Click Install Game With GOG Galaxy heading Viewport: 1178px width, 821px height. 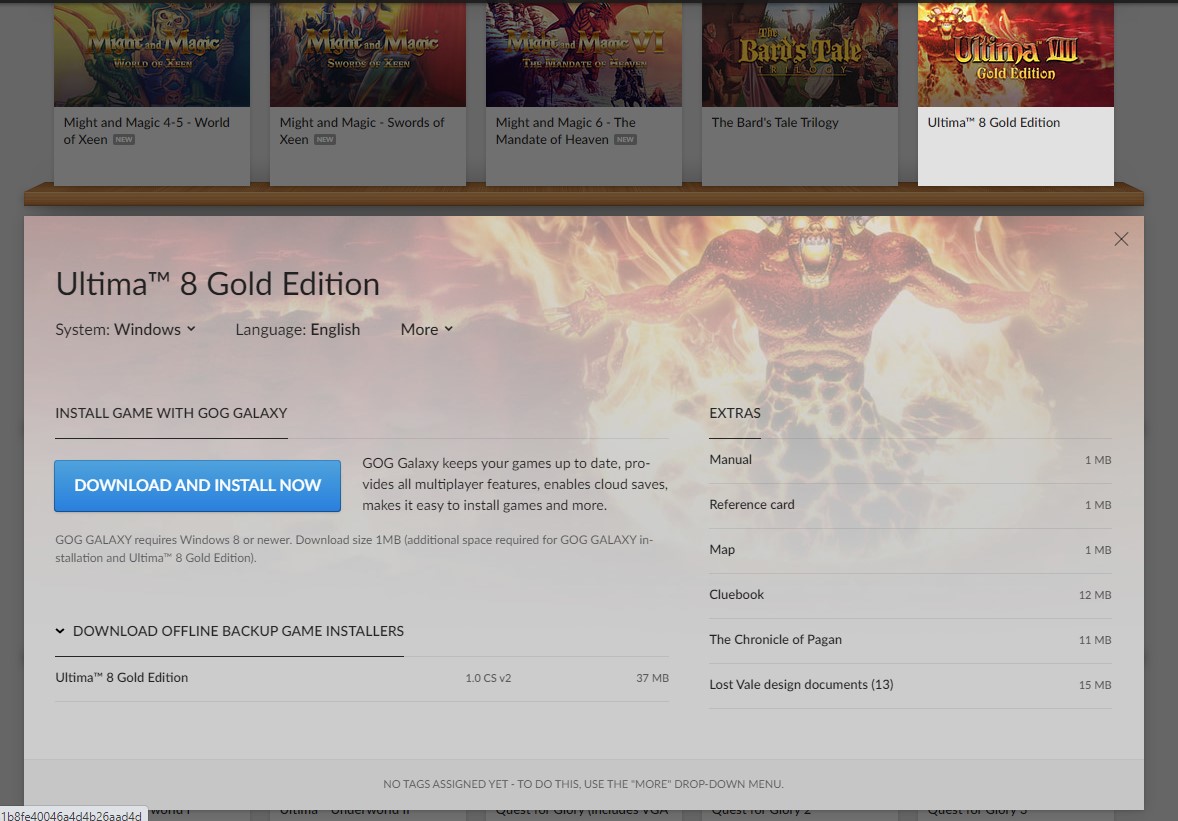(x=171, y=413)
